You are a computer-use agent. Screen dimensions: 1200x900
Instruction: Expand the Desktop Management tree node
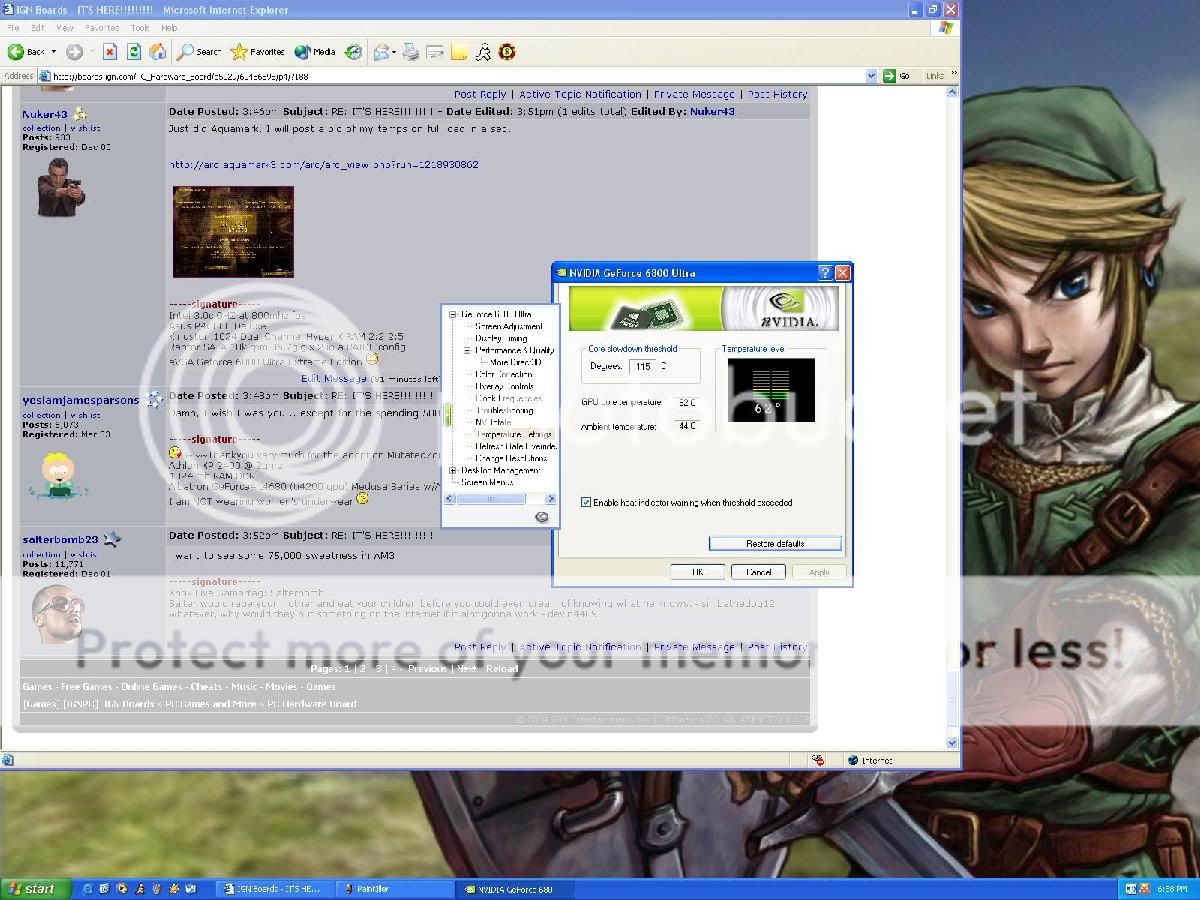pos(453,470)
